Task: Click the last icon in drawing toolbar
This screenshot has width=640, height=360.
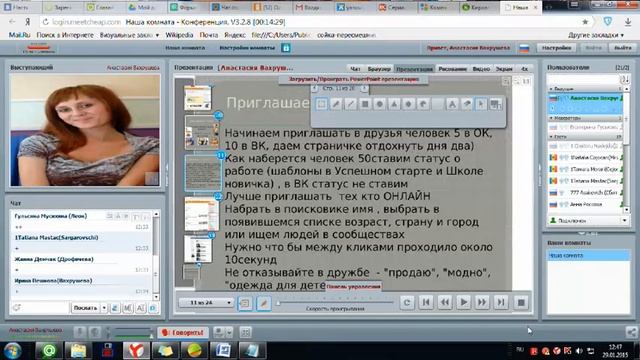Action: coord(495,104)
